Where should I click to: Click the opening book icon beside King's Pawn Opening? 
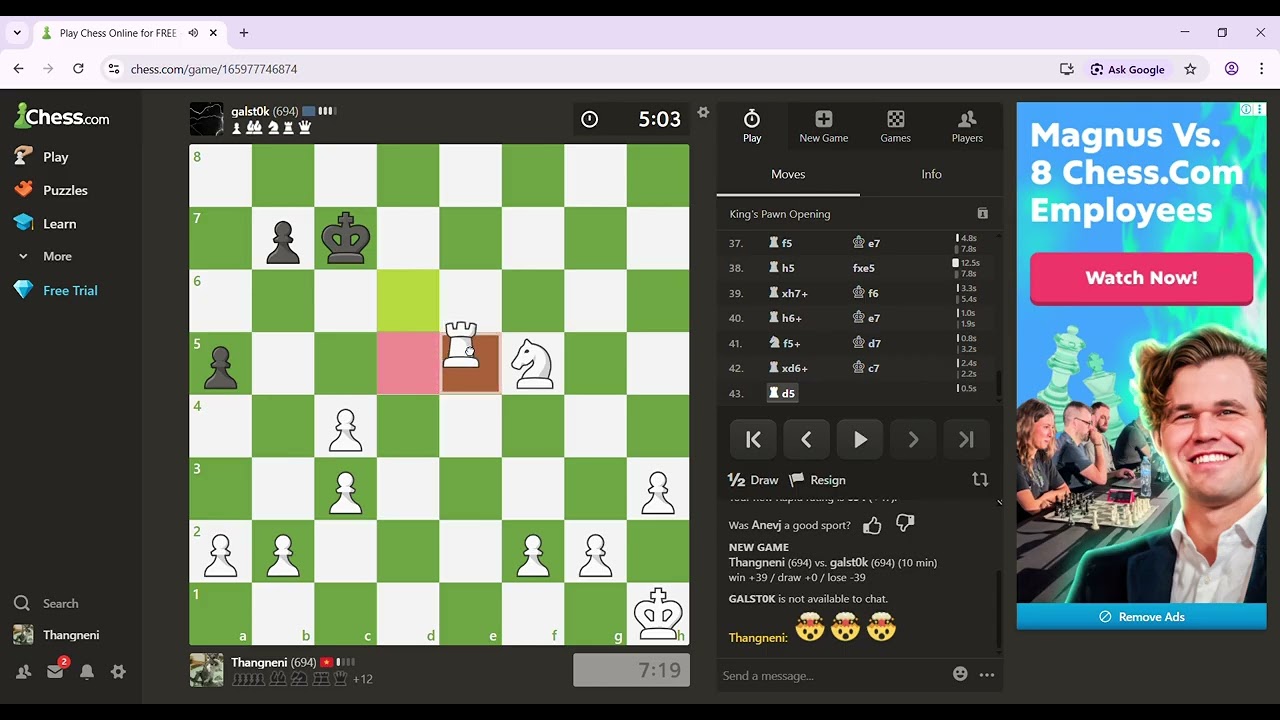tap(982, 214)
